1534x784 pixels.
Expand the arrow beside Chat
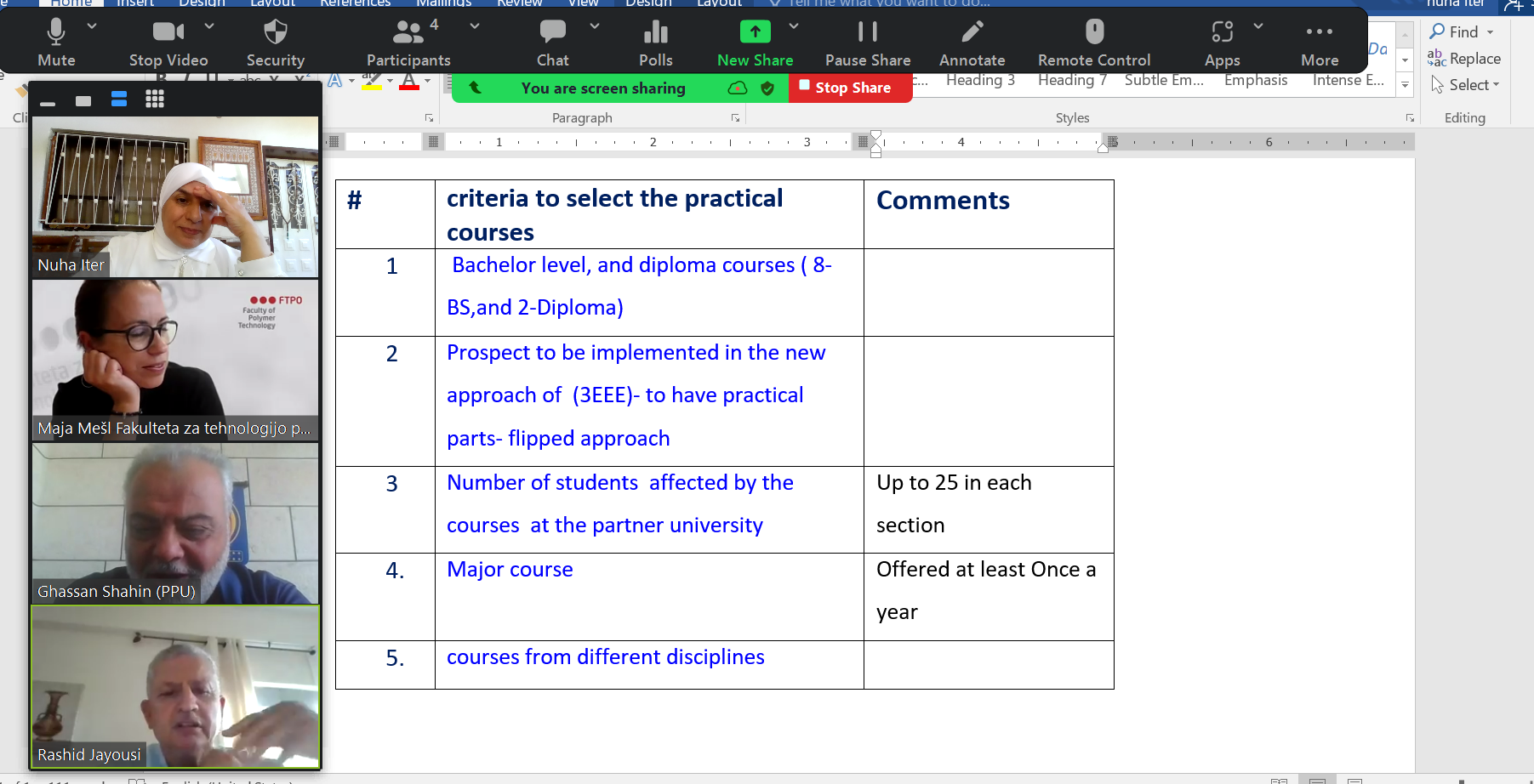coord(595,26)
